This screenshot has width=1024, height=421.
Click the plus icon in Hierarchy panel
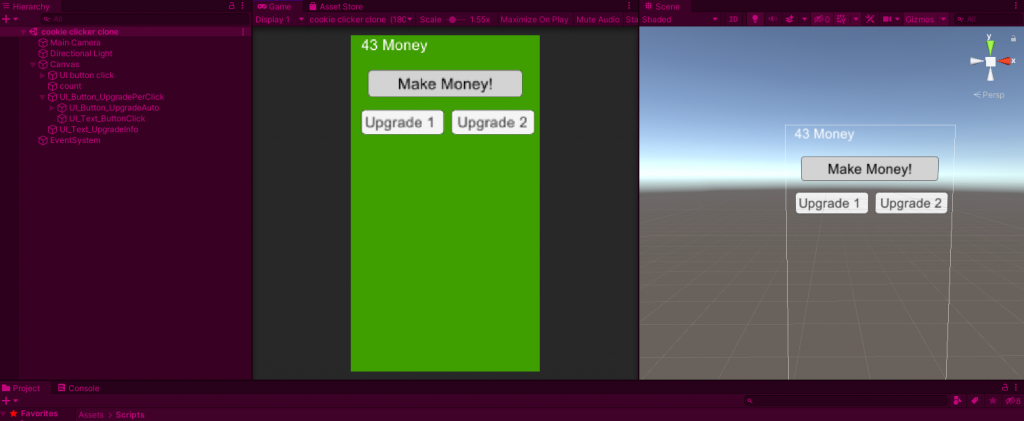[x=6, y=19]
